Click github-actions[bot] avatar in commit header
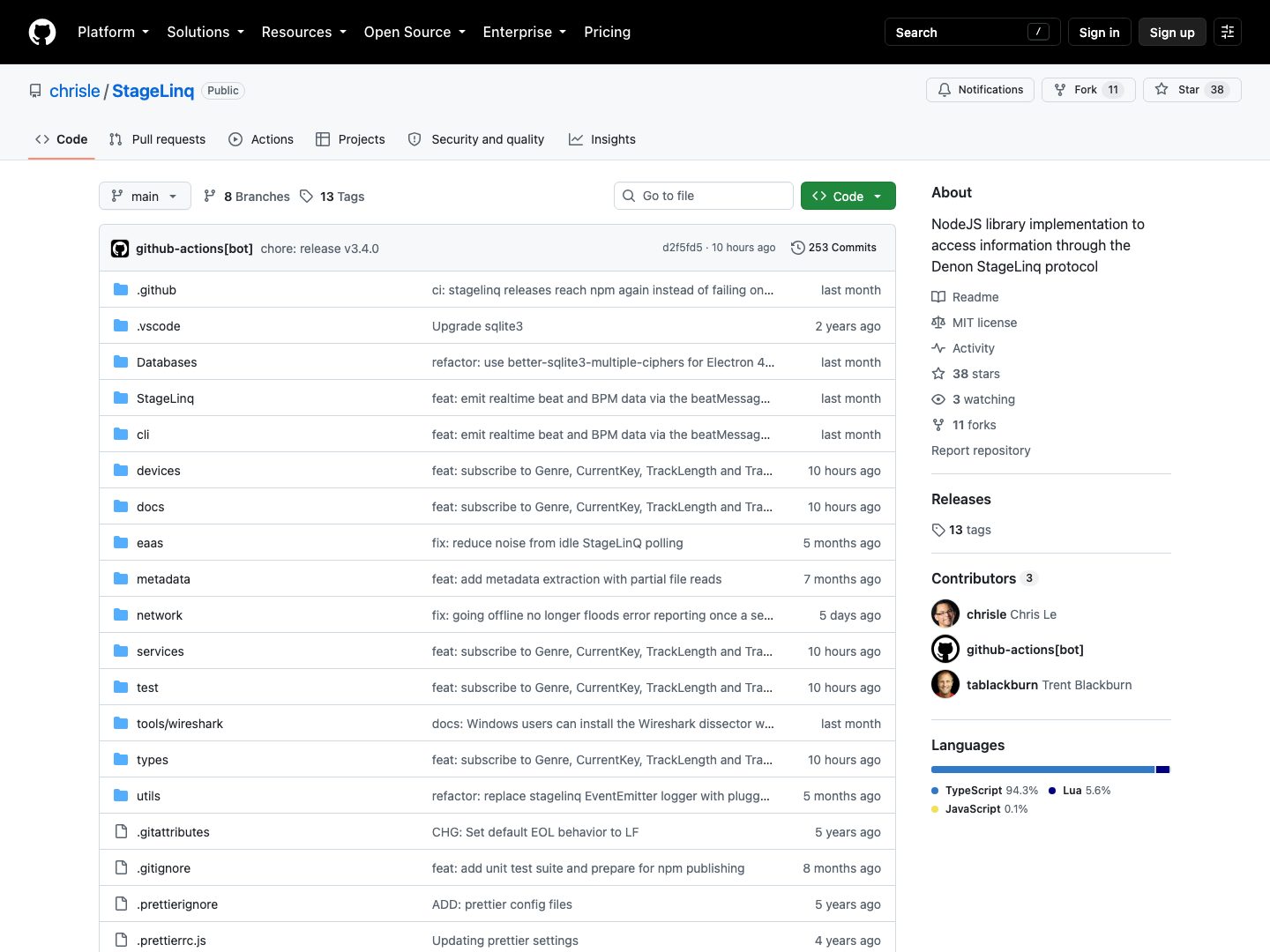 [120, 249]
